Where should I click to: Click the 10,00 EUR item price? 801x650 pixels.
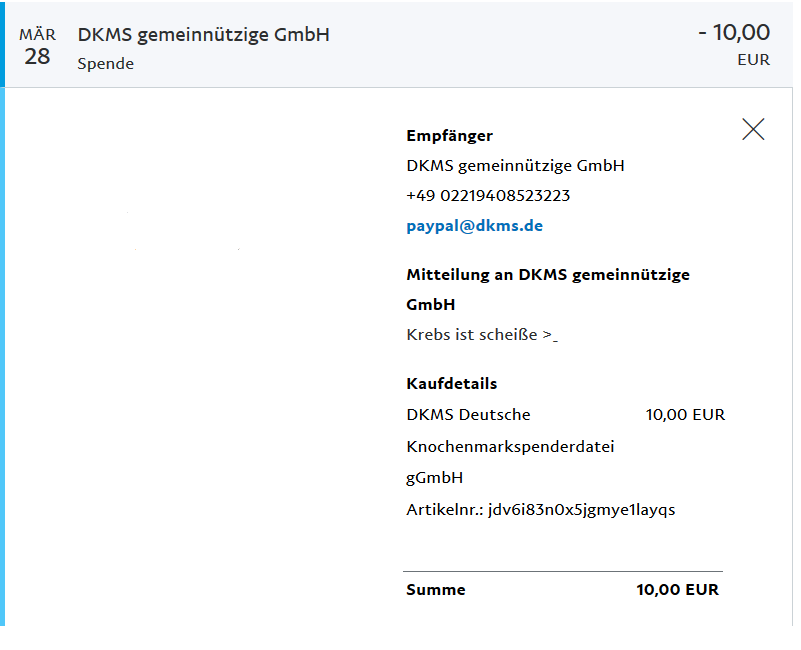coord(685,414)
